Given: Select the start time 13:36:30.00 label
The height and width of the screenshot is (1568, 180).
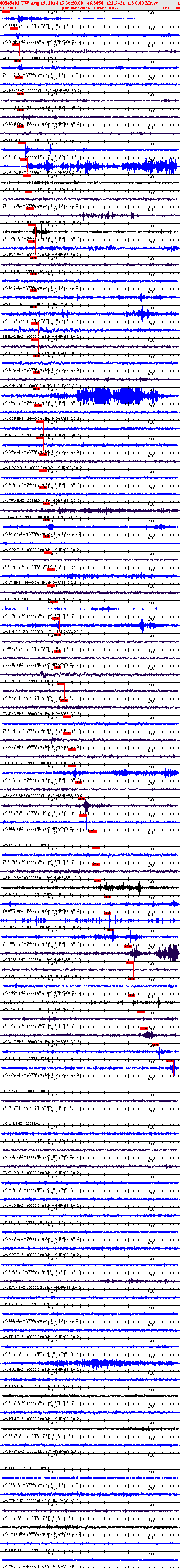Looking at the screenshot, I should click(x=9, y=8).
